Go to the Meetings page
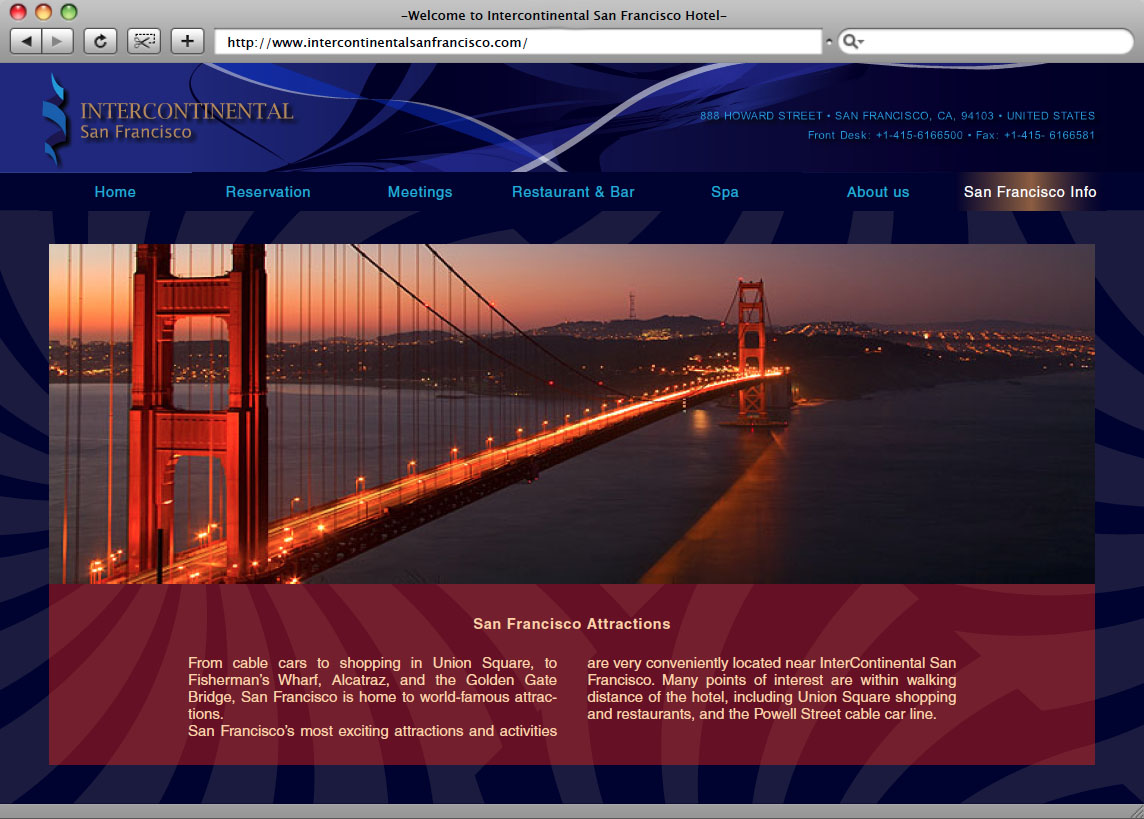Screen dimensions: 1144x819 pyautogui.click(x=420, y=192)
